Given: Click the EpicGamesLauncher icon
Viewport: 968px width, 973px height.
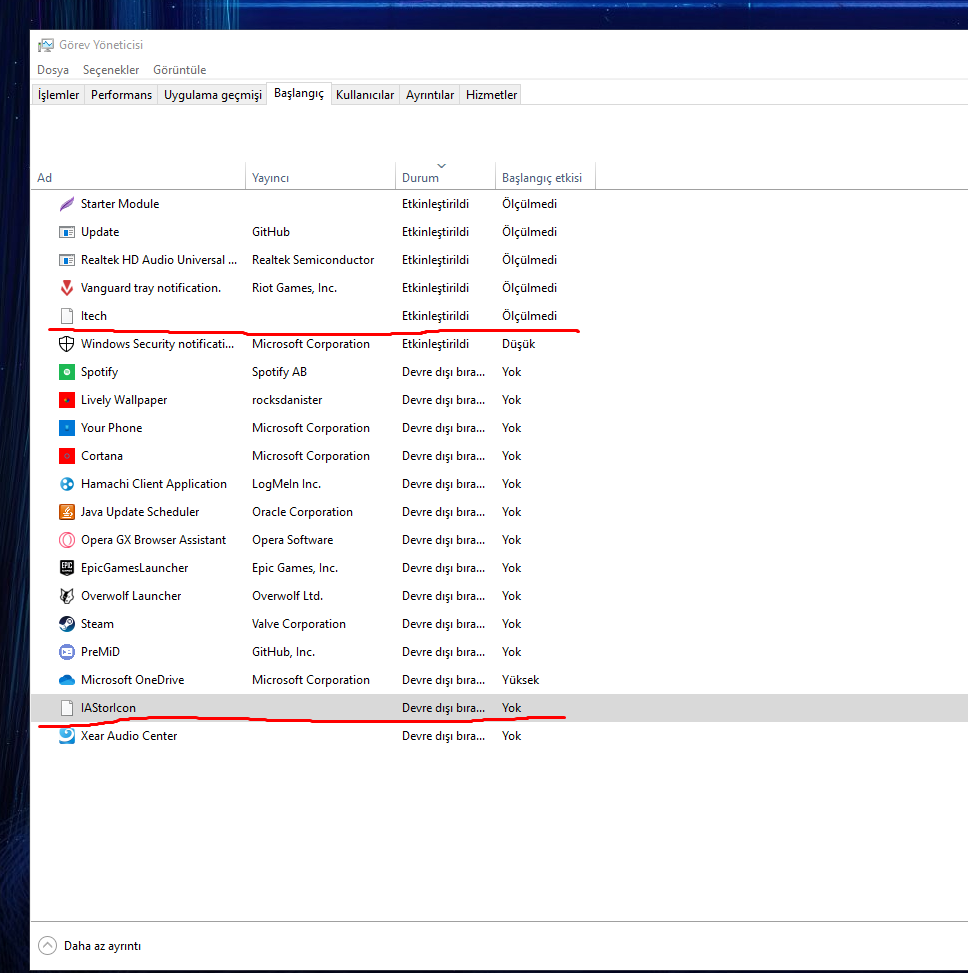Looking at the screenshot, I should pos(66,568).
